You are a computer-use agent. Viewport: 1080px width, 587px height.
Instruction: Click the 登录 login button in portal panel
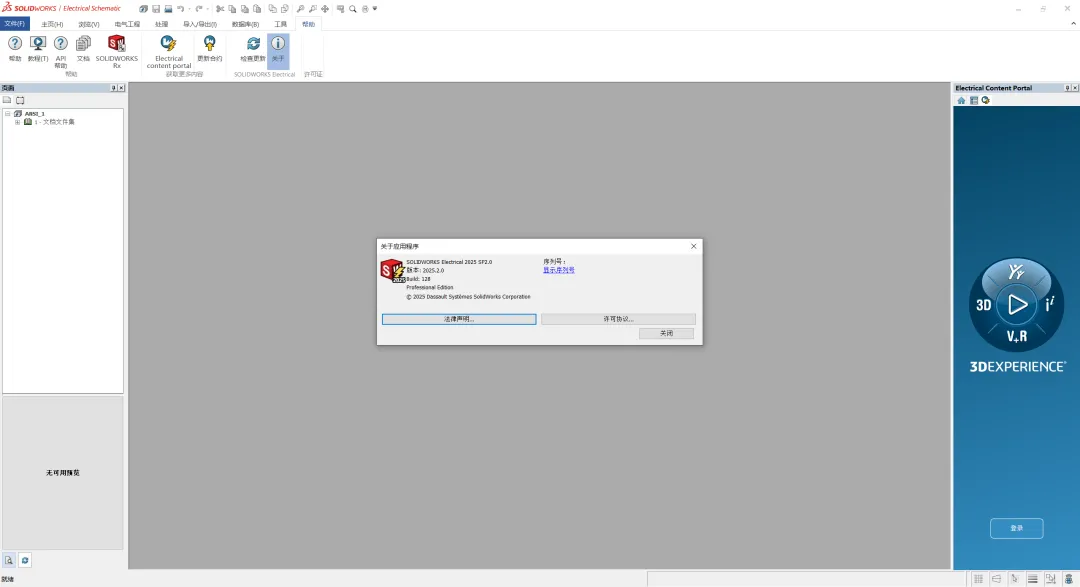1017,528
